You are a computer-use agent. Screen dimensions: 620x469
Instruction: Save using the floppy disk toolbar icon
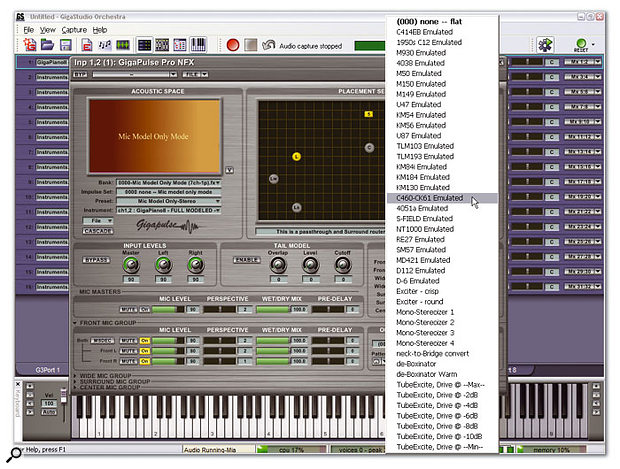pos(66,45)
